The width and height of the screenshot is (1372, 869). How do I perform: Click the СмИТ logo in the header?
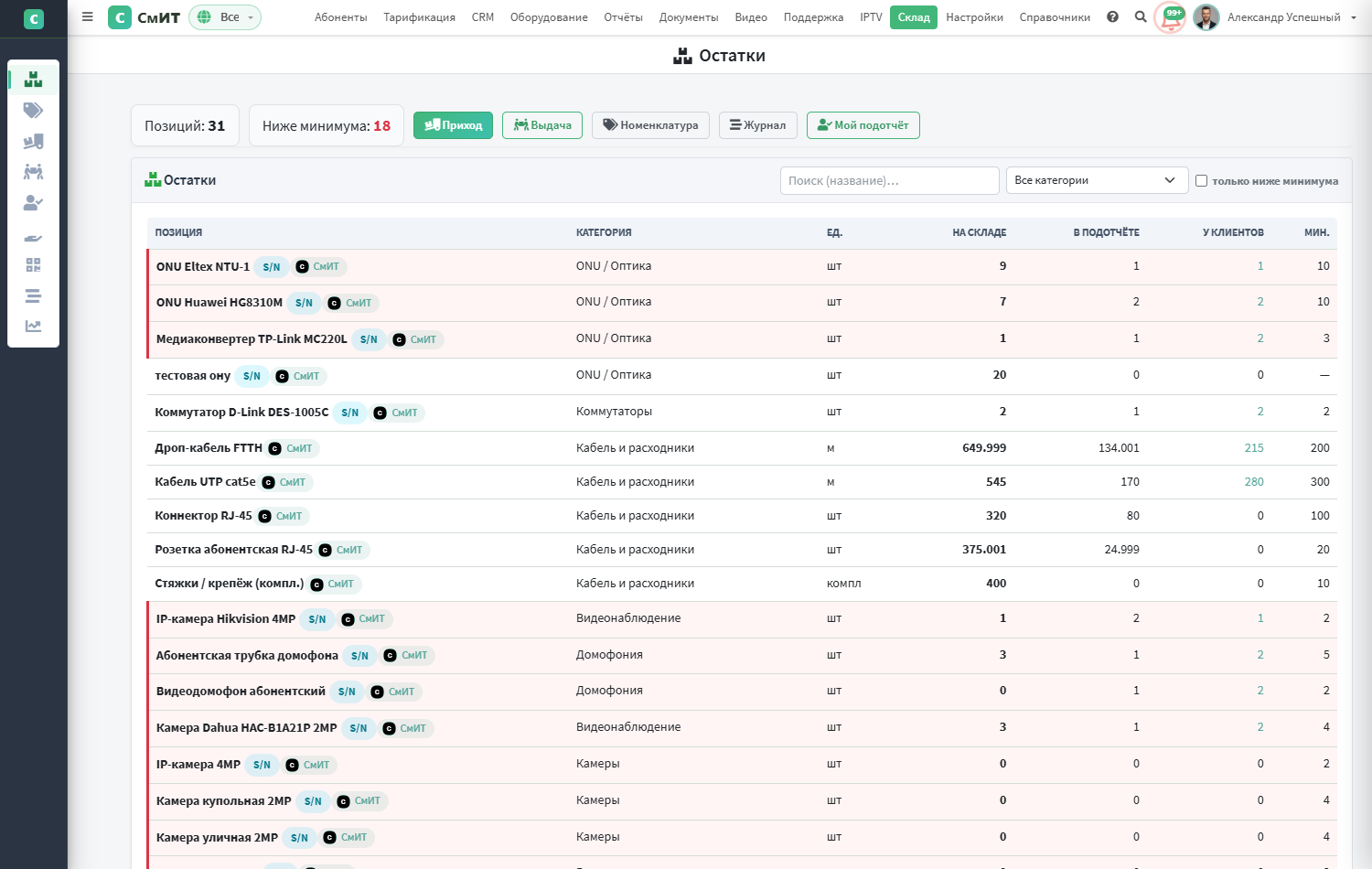coord(145,17)
